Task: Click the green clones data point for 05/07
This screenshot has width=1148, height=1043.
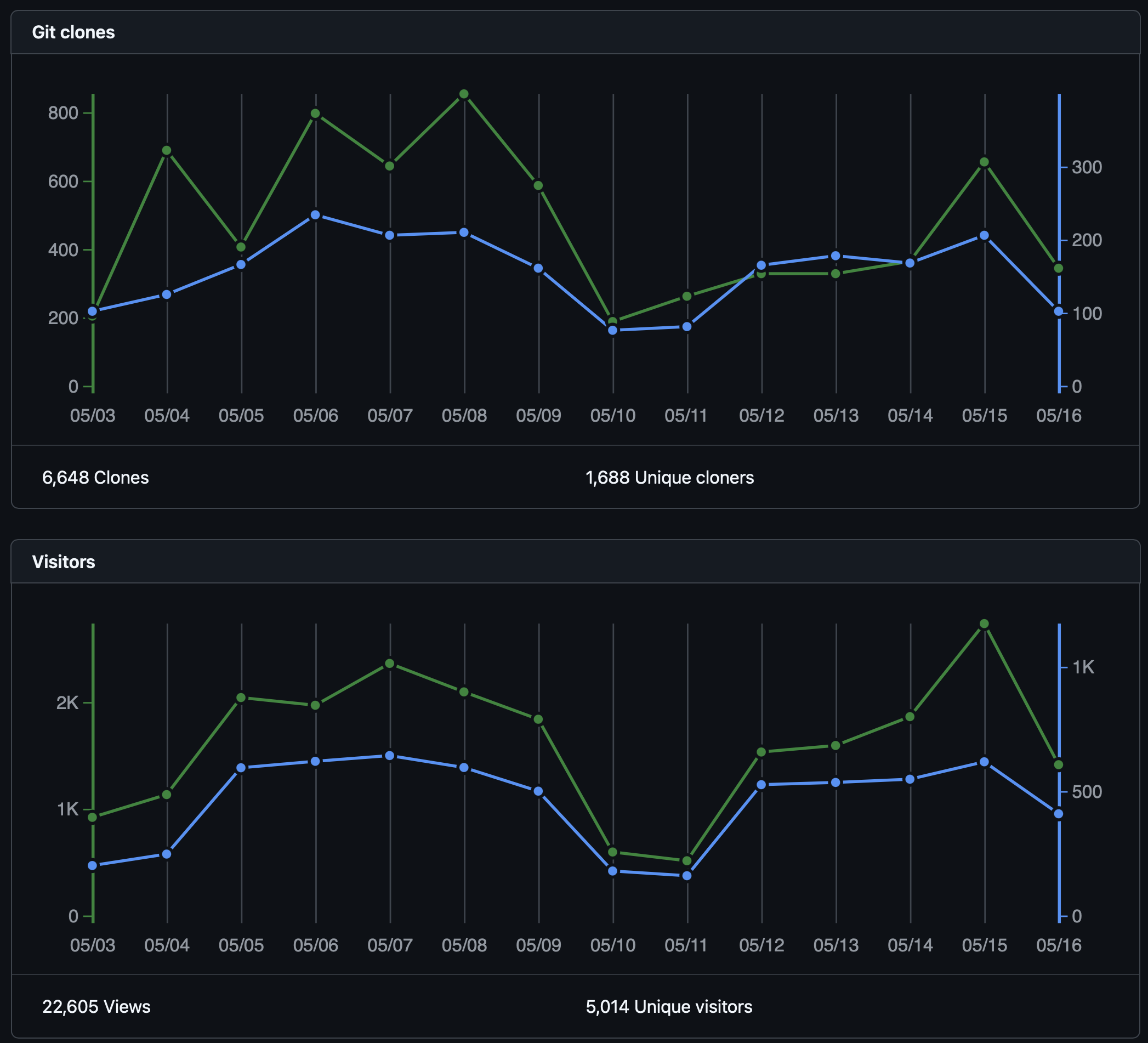Action: pos(389,166)
